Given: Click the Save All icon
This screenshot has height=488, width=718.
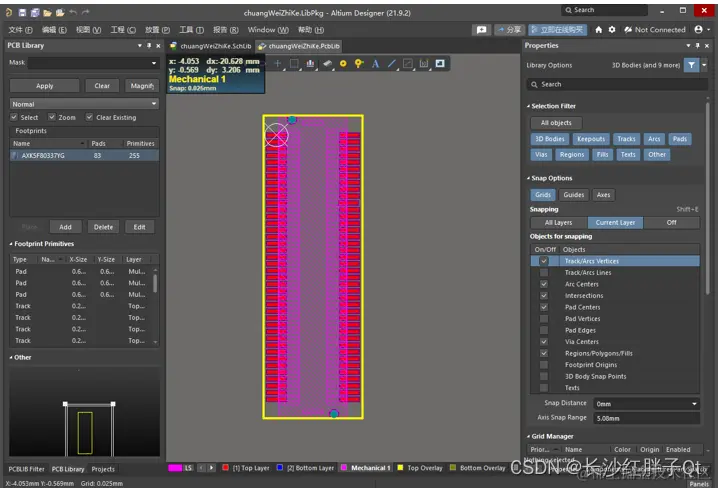Looking at the screenshot, I should point(35,12).
